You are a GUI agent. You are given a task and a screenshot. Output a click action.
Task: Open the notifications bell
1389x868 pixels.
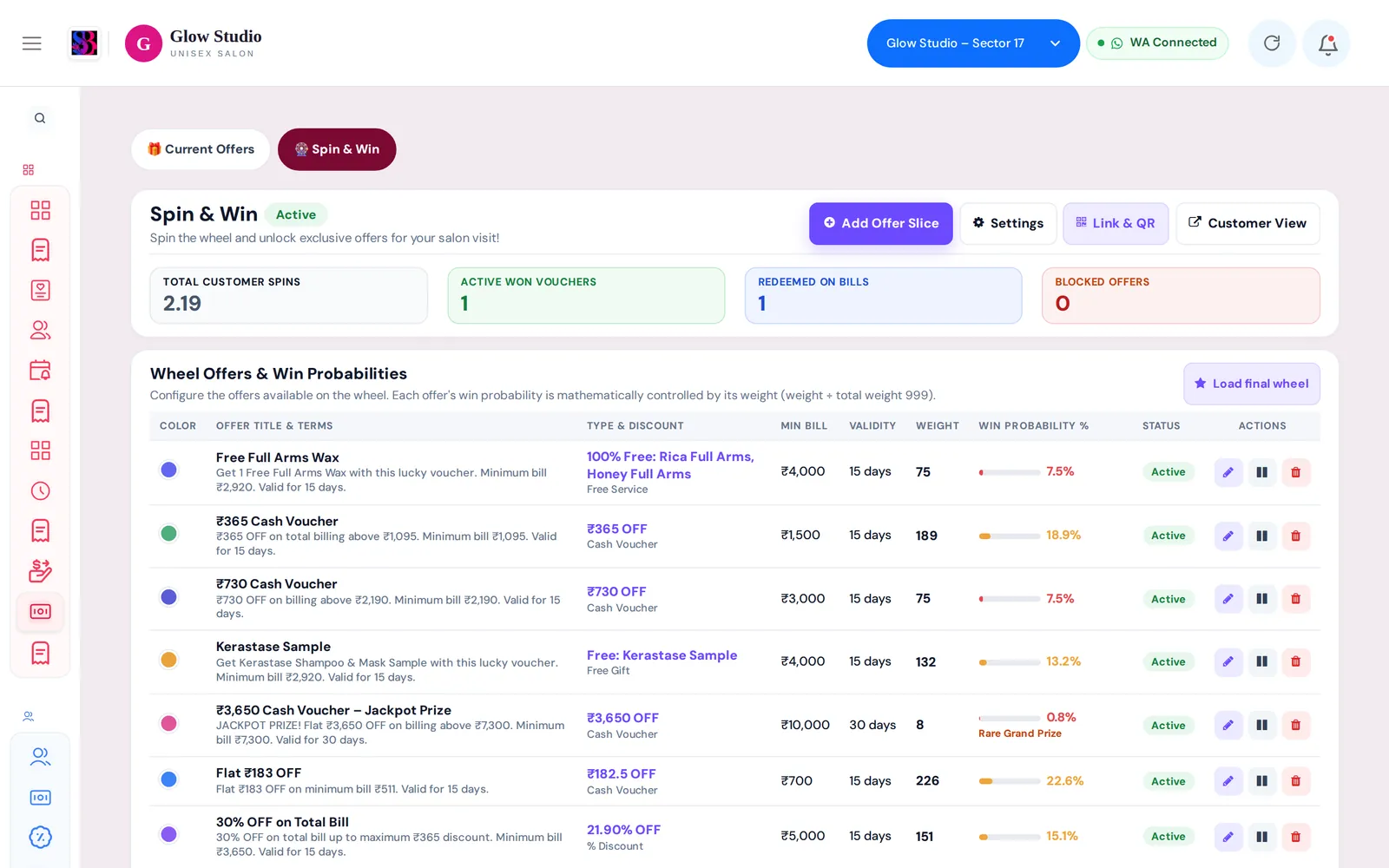pos(1327,43)
